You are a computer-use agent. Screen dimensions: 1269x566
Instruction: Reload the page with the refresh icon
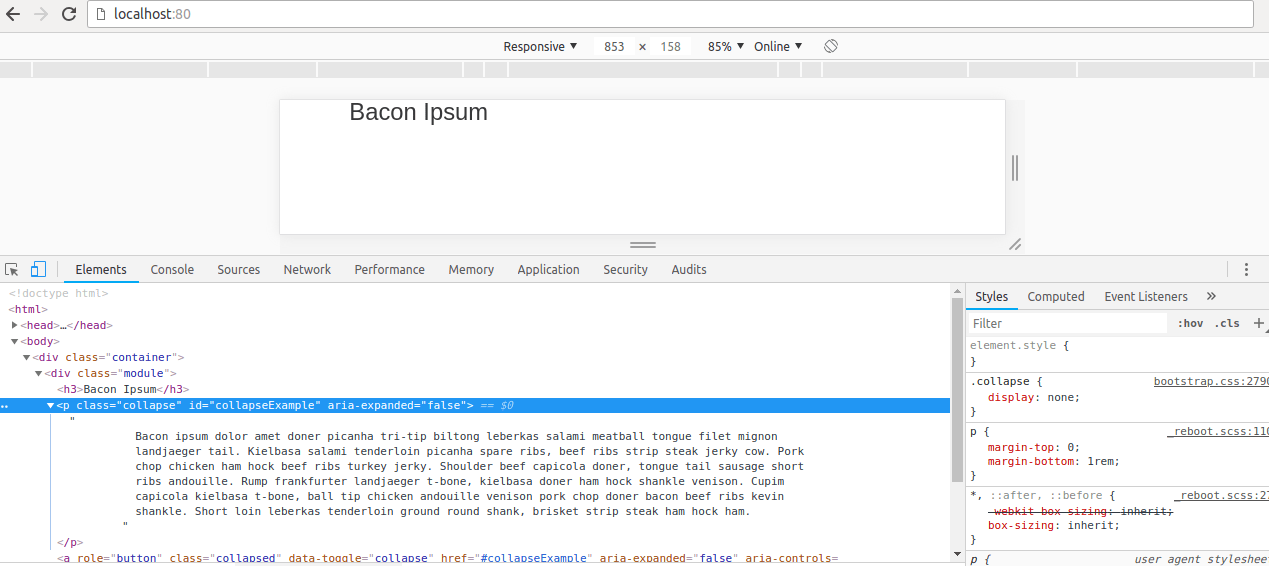69,14
